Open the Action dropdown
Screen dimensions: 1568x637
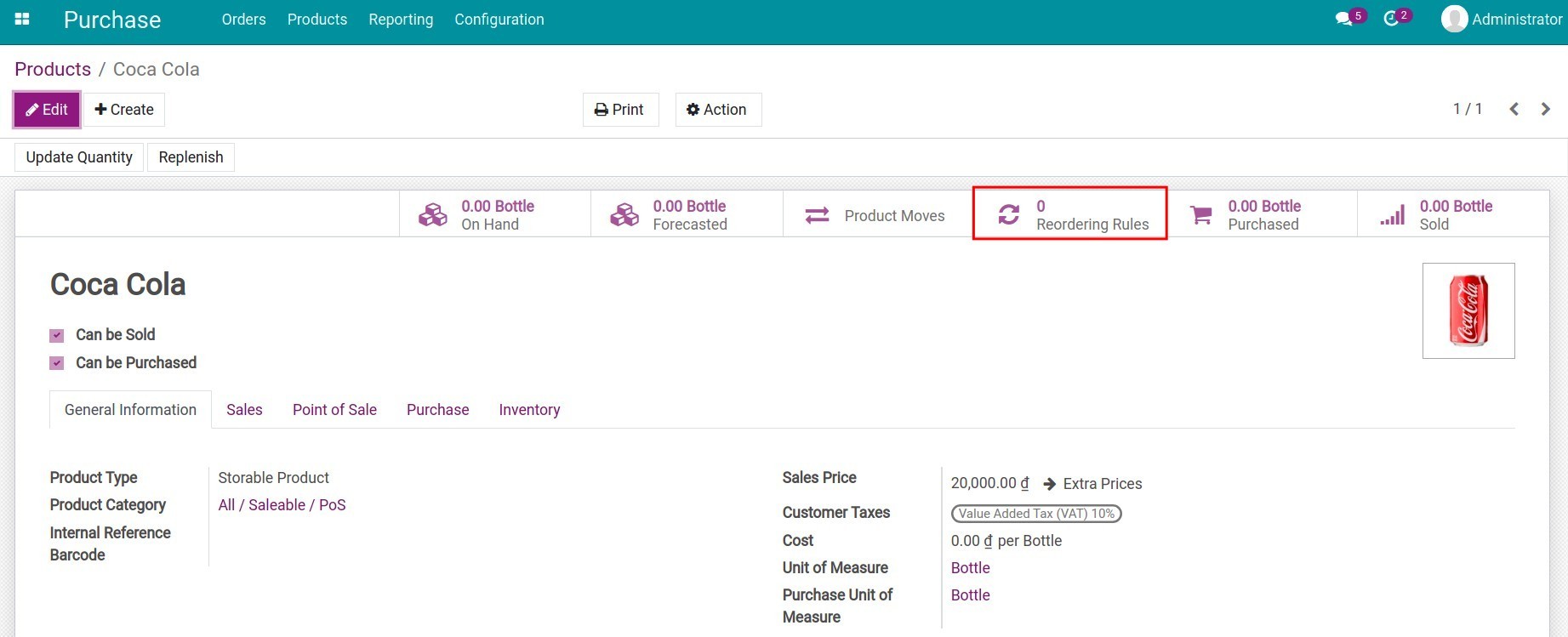(718, 110)
